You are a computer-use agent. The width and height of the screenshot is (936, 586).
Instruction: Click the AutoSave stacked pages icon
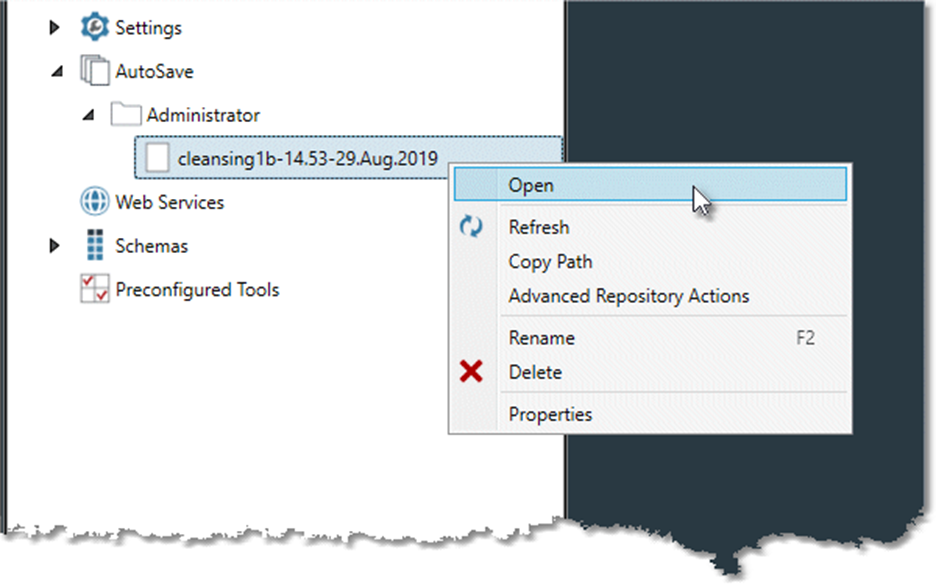[x=94, y=72]
